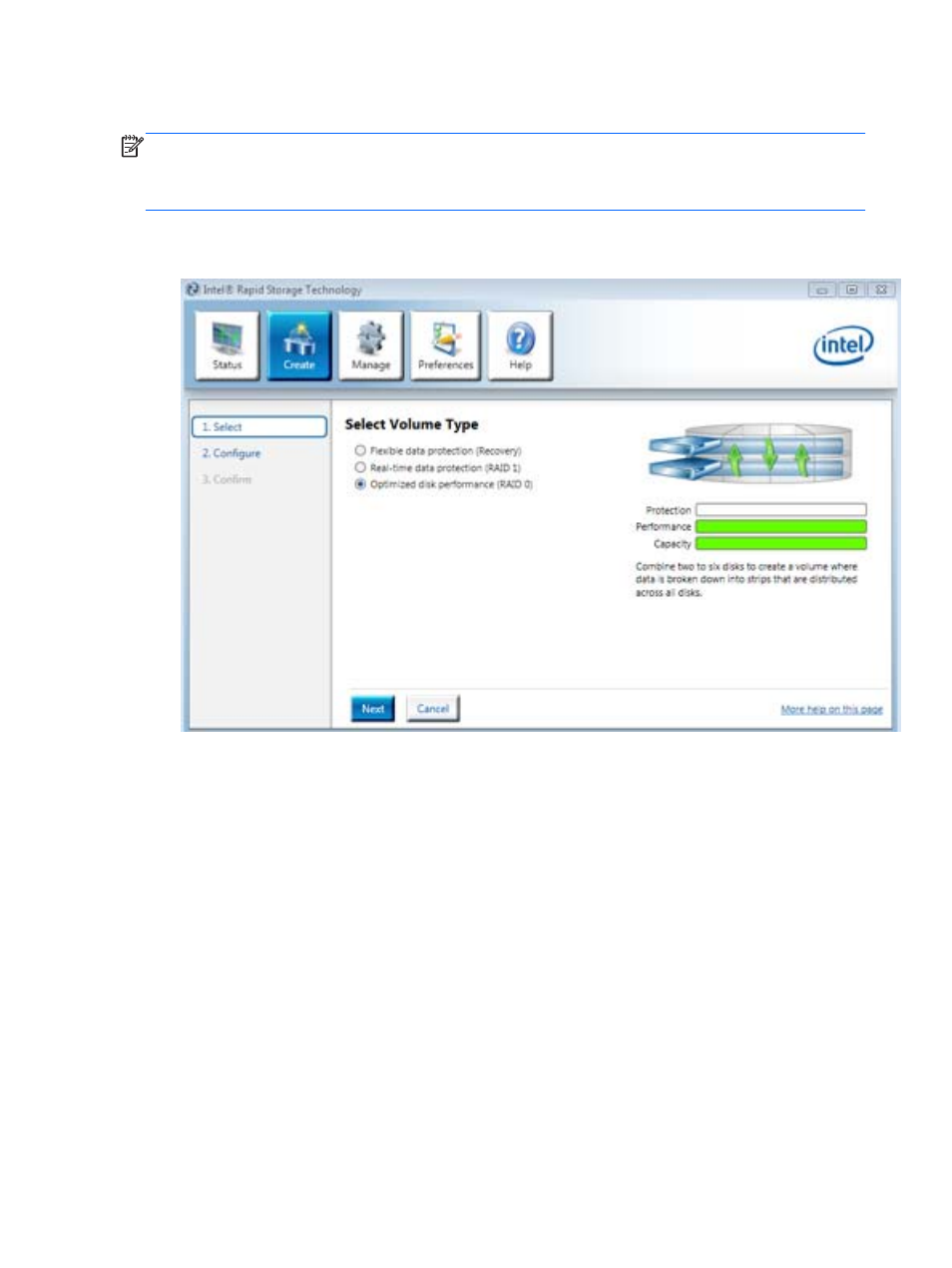The height and width of the screenshot is (1268, 952).
Task: Go to step 2. Configure
Action: coord(232,453)
